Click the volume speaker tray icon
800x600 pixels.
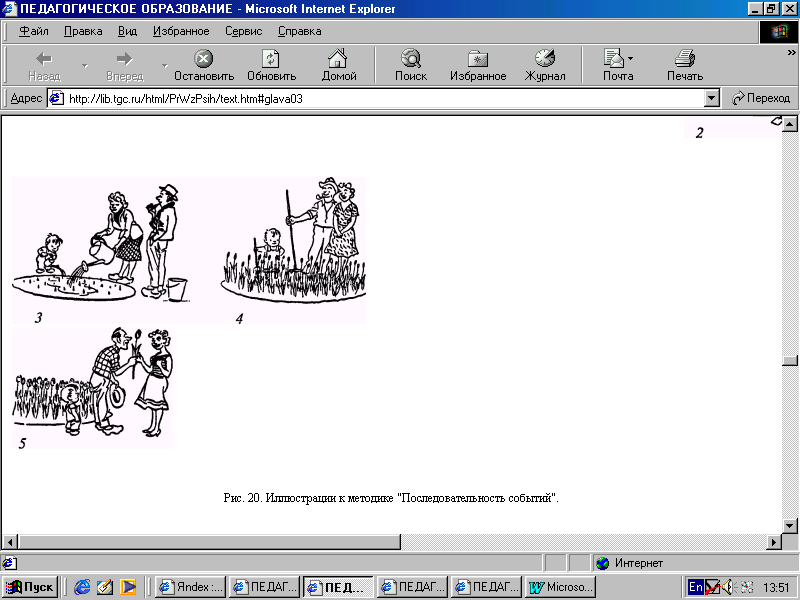point(729,587)
